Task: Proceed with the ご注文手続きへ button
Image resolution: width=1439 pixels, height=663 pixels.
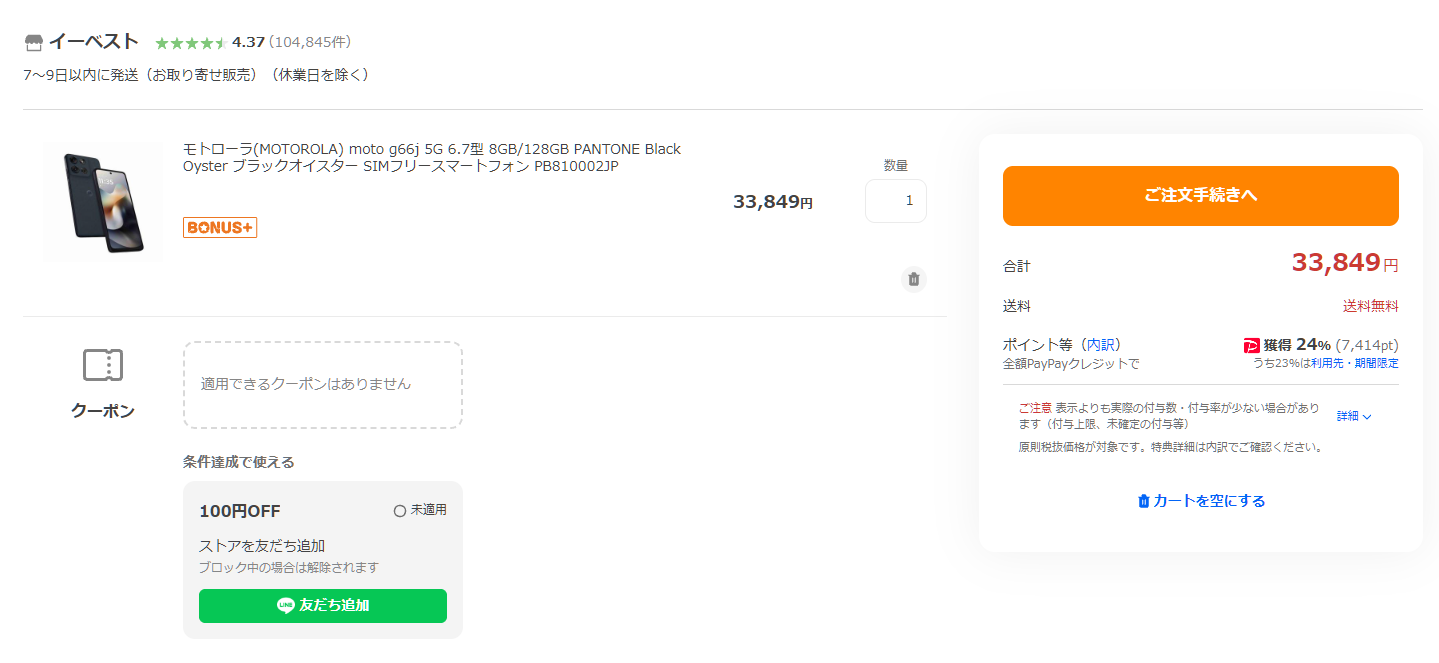Action: [1201, 196]
